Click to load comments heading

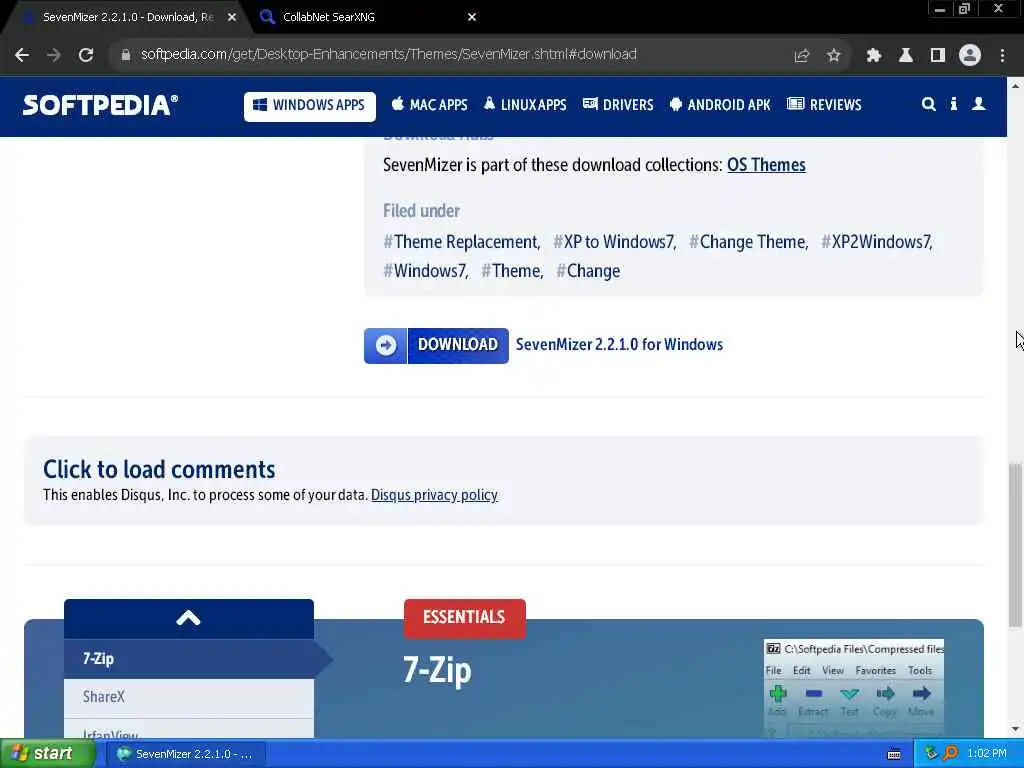pos(159,470)
